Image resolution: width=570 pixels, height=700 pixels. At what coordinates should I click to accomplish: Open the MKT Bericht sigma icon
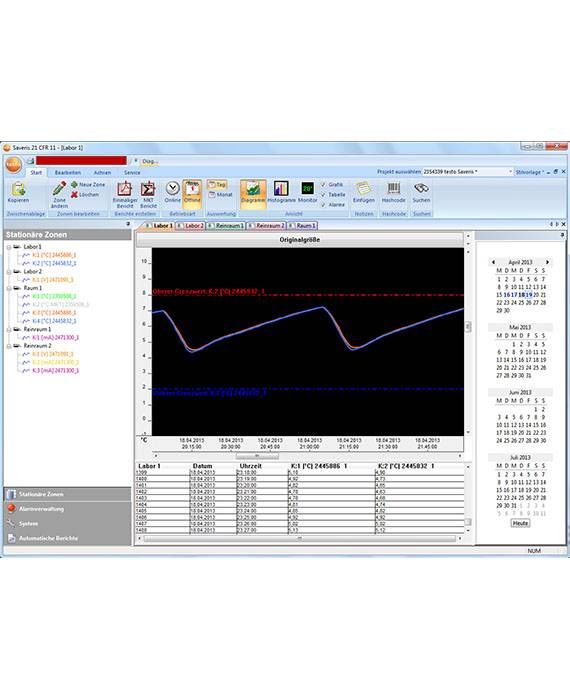148,189
